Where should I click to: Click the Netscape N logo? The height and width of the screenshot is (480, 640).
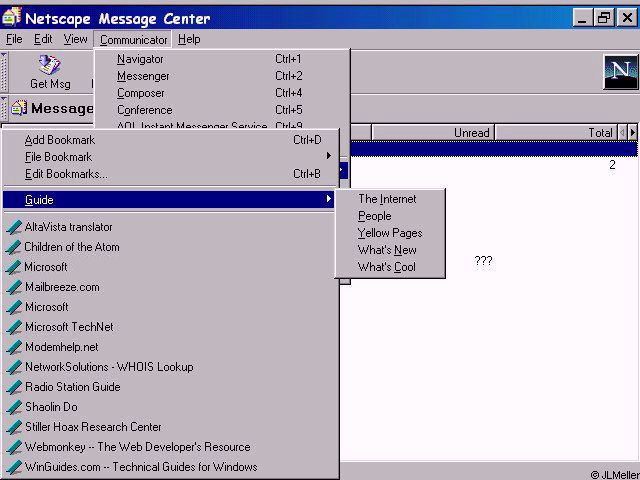click(620, 72)
